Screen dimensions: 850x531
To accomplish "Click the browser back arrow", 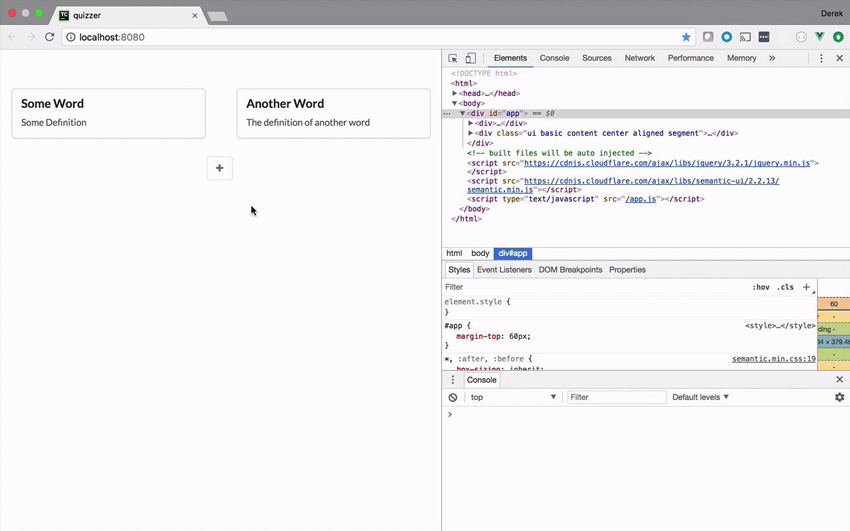I will click(12, 37).
